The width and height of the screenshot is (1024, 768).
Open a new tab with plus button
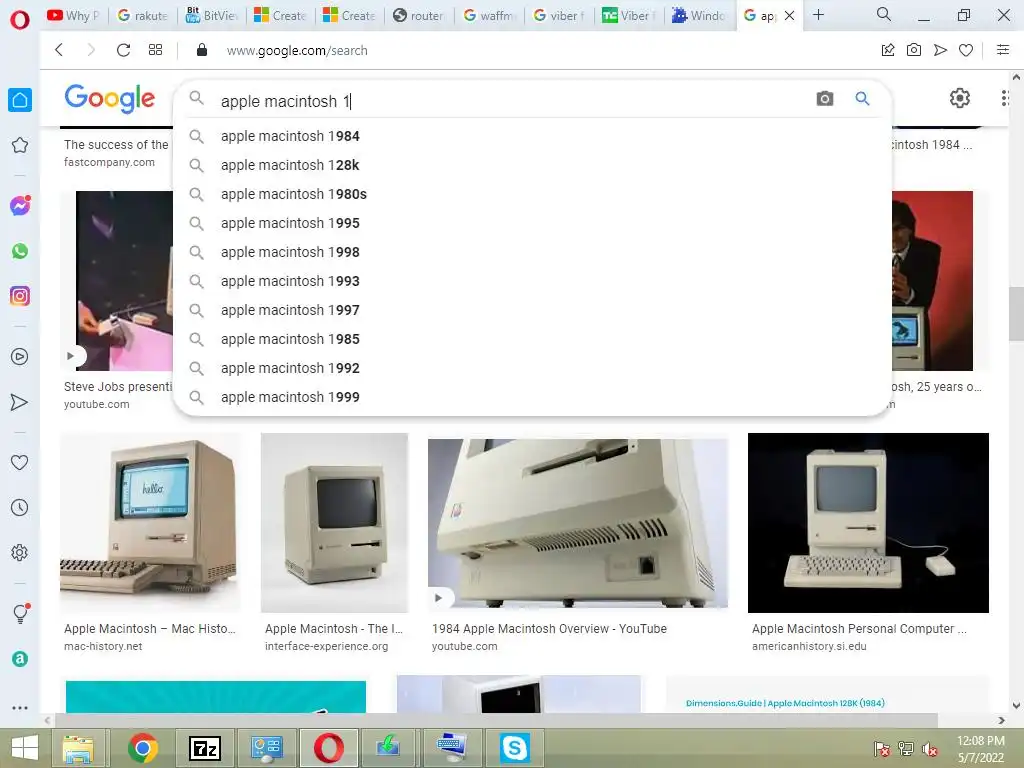pyautogui.click(x=818, y=14)
